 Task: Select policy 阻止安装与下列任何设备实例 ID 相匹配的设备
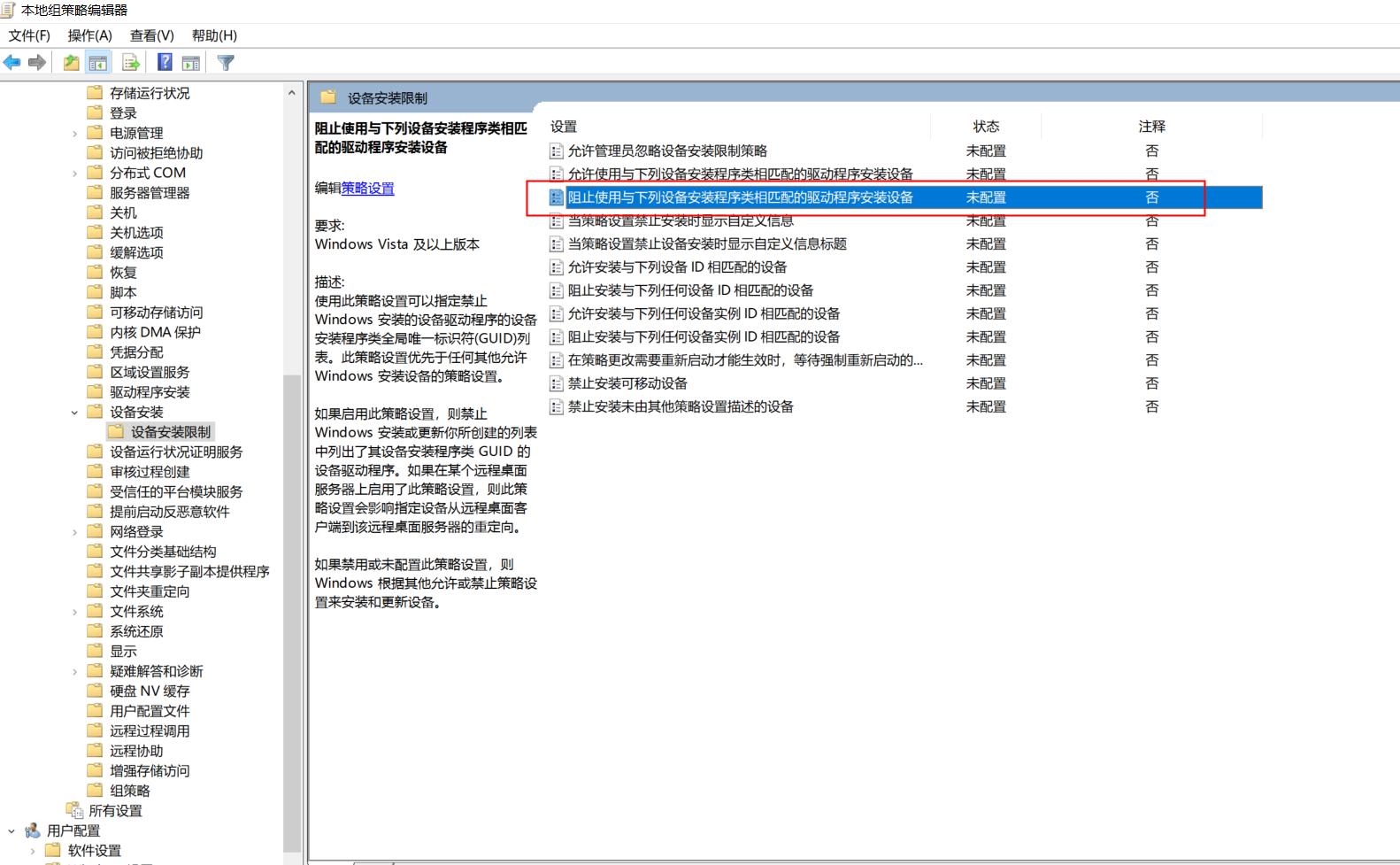(704, 337)
